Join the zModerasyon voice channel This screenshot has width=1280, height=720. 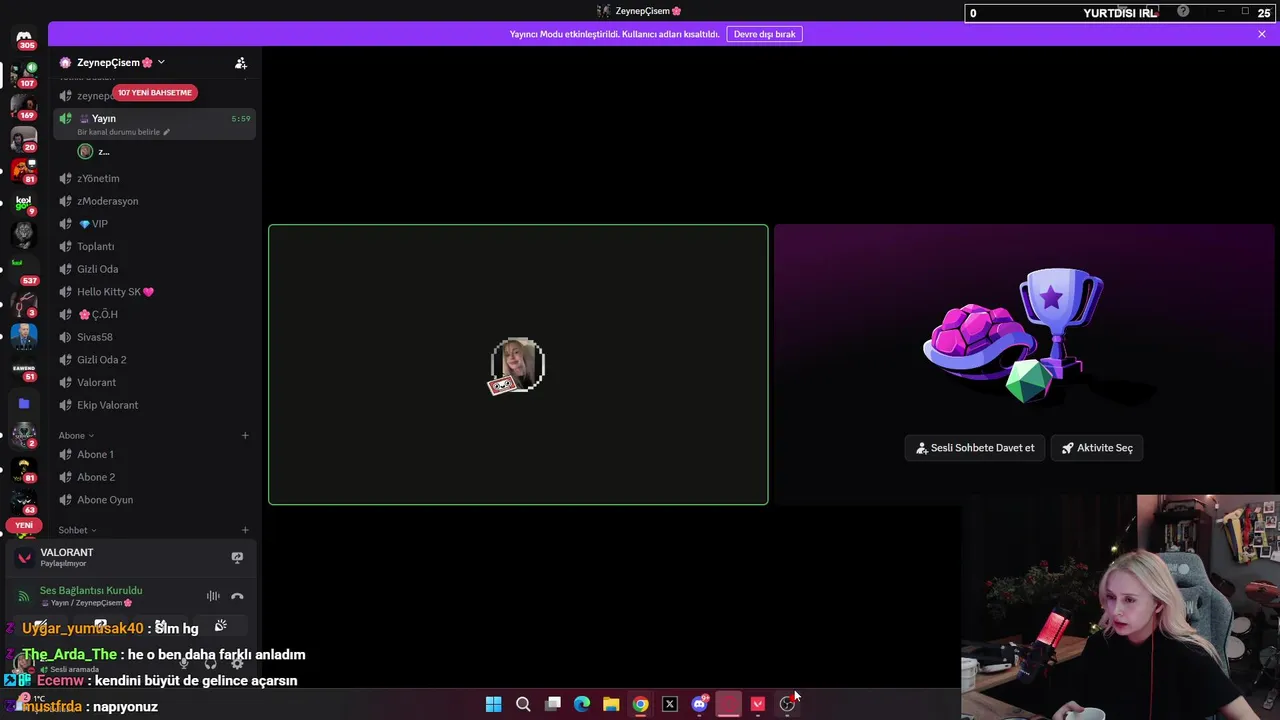click(x=153, y=201)
